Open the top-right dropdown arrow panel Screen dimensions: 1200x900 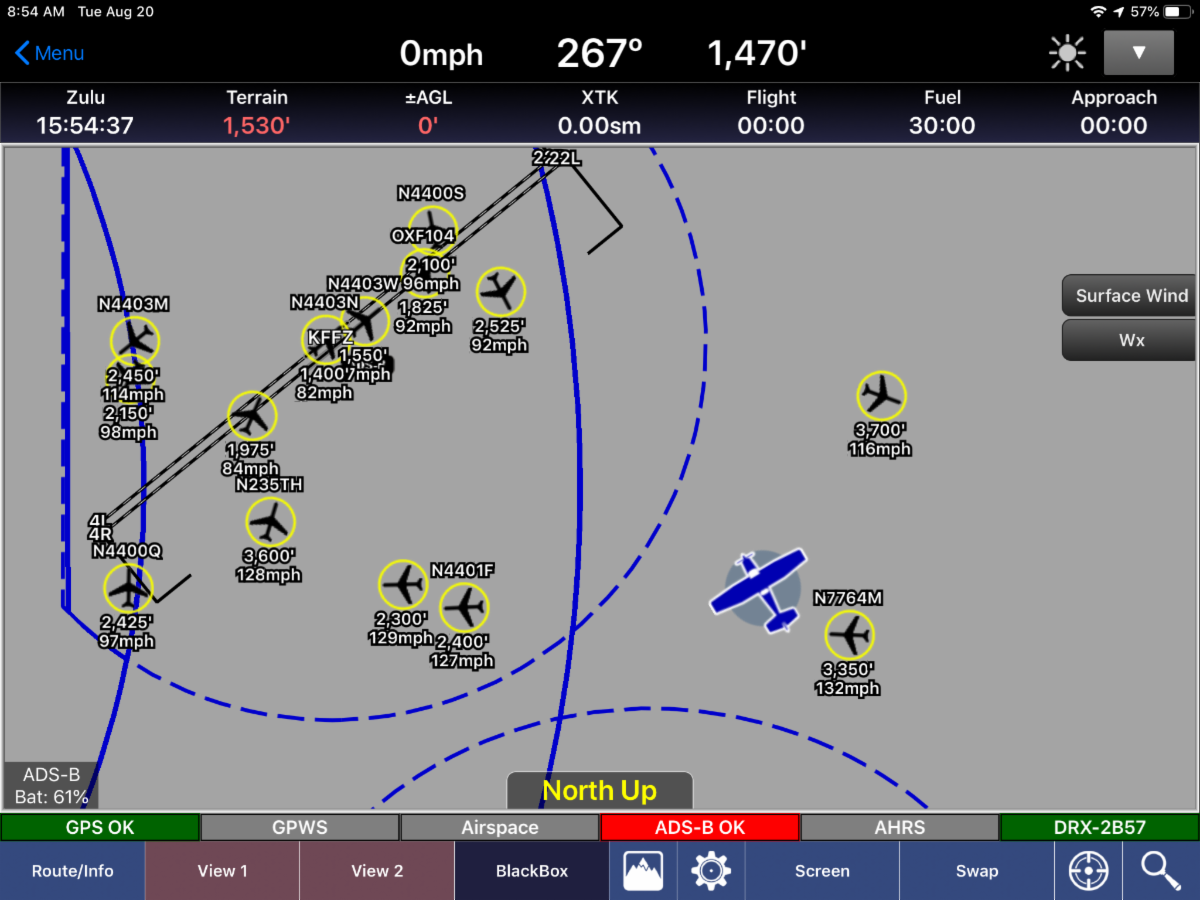1139,53
